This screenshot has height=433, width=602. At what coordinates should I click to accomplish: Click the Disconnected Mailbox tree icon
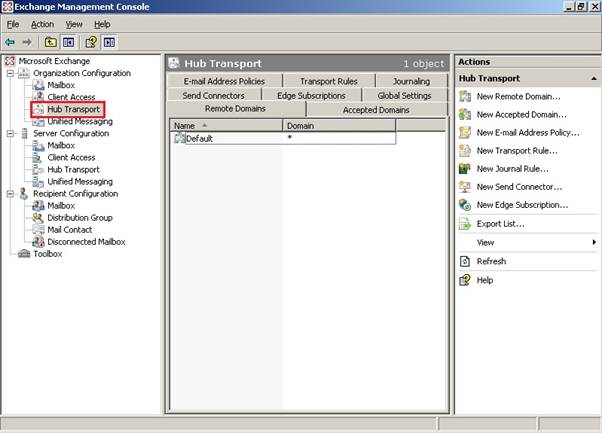tap(38, 242)
